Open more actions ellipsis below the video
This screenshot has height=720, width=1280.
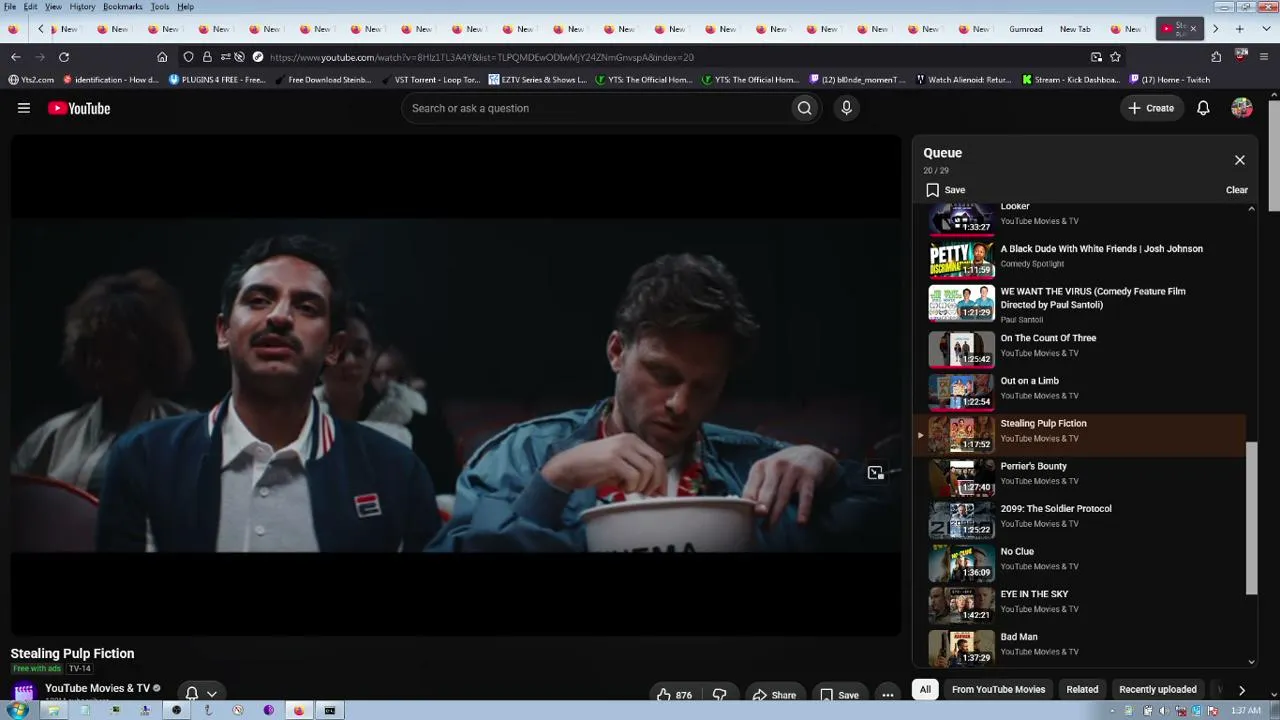[887, 695]
